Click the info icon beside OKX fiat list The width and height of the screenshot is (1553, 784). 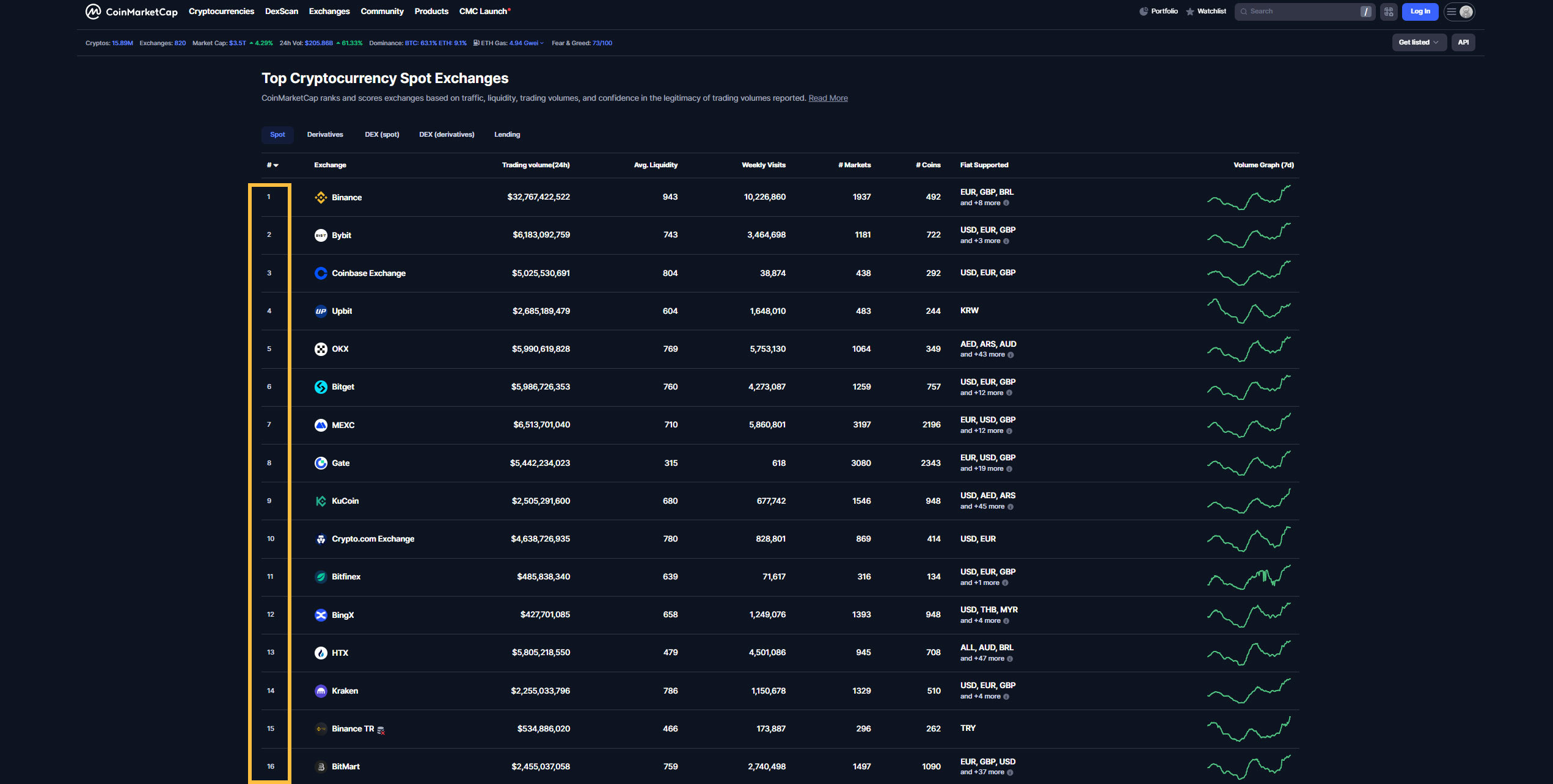1010,355
